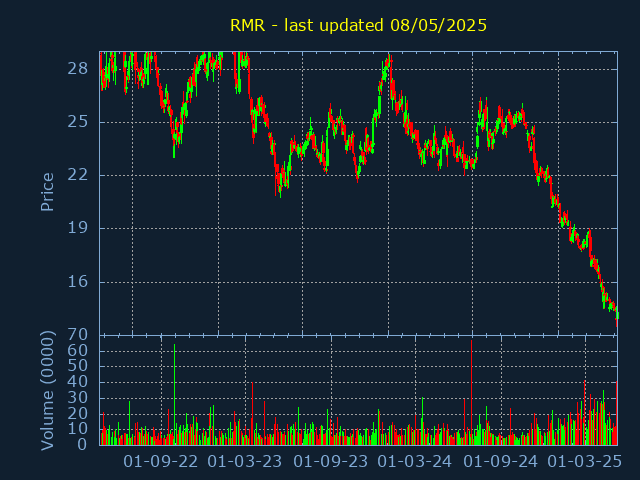Click volume axis value 0
The width and height of the screenshot is (640, 480).
coord(82,444)
